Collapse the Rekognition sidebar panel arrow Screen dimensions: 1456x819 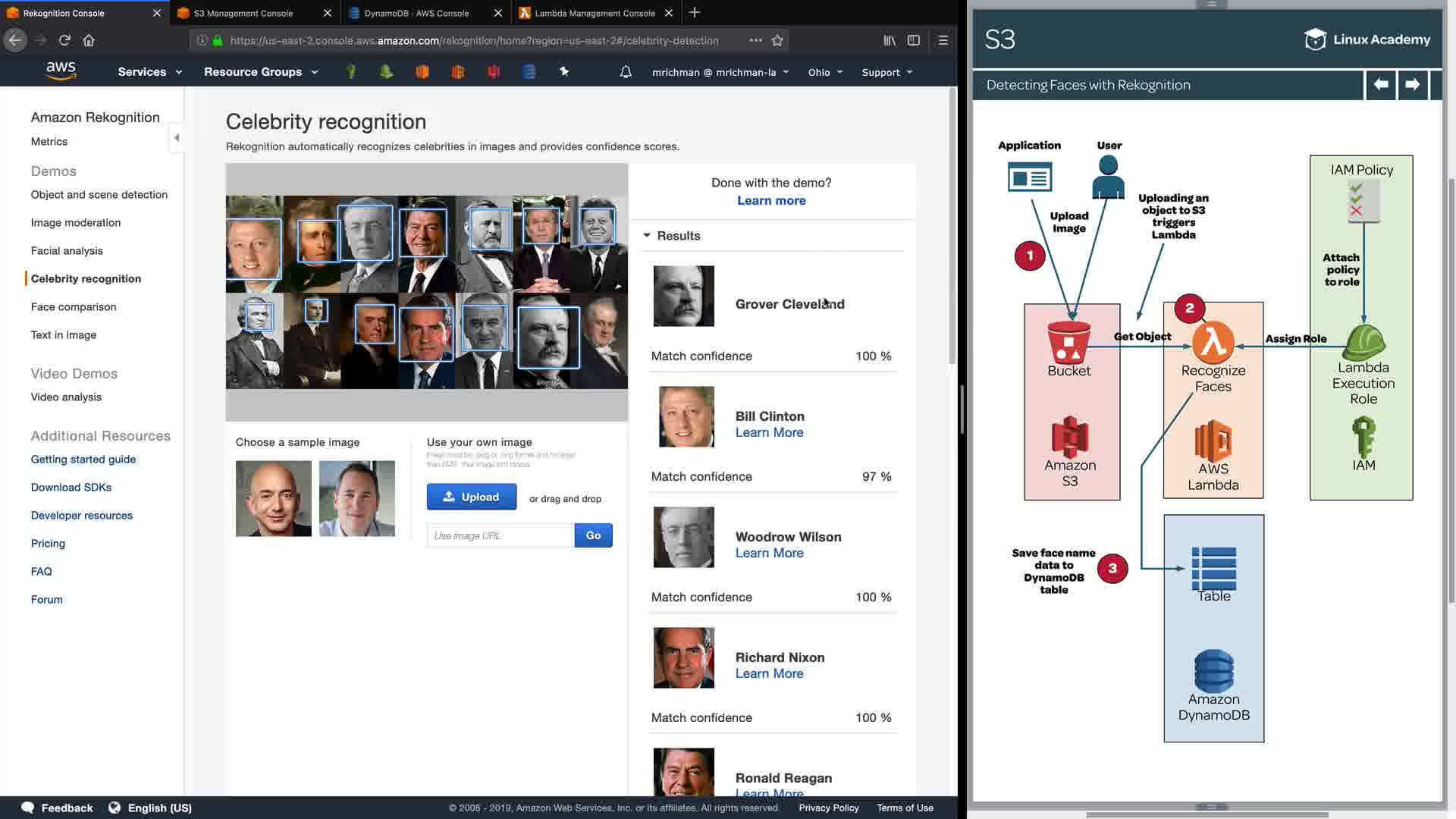coord(177,137)
